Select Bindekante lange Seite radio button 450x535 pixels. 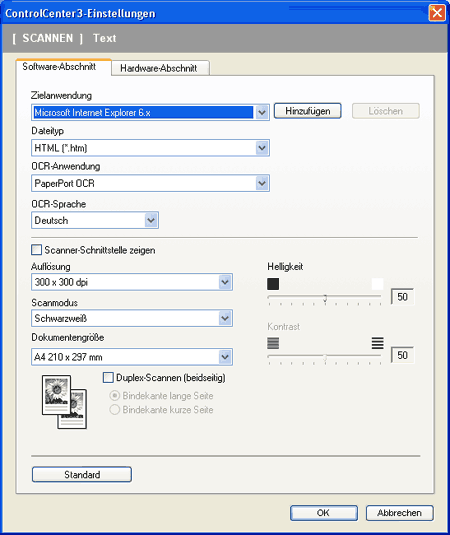point(115,395)
